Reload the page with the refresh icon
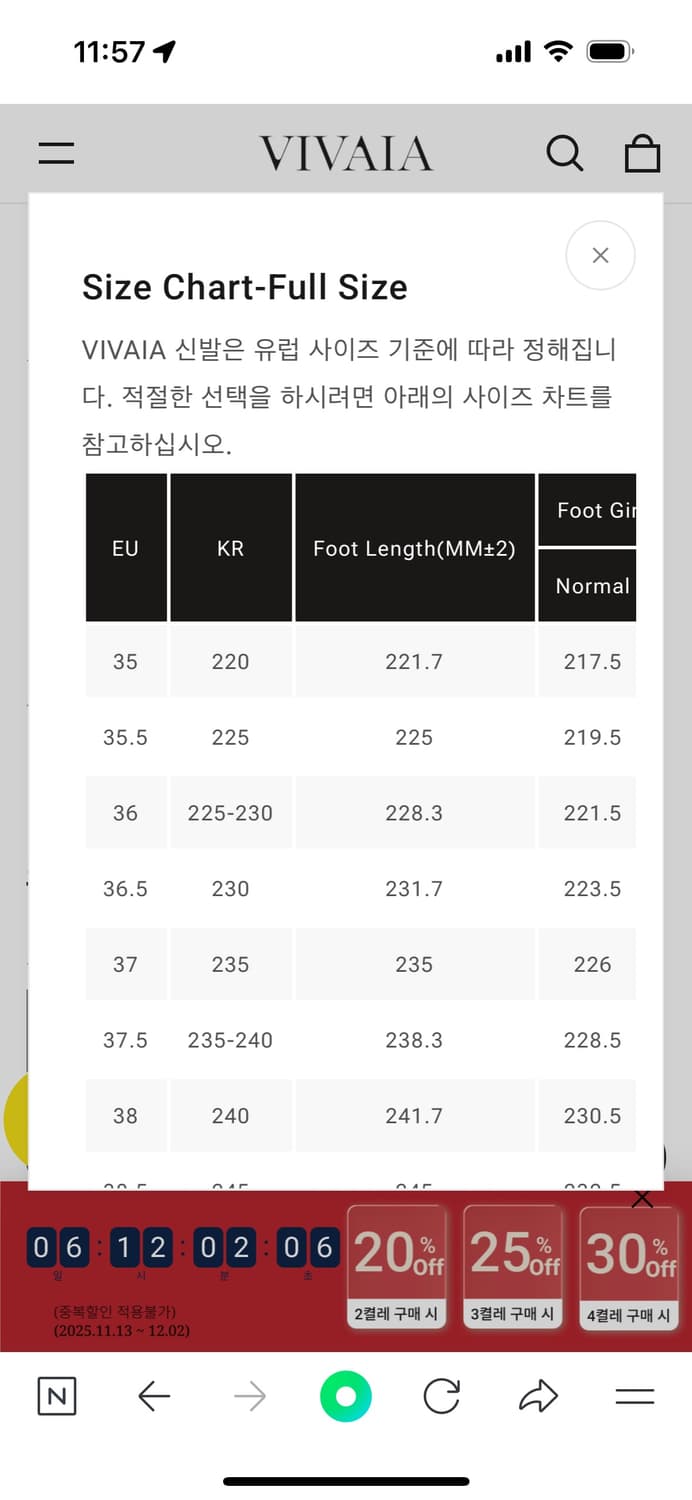This screenshot has width=692, height=1500. click(x=441, y=1397)
